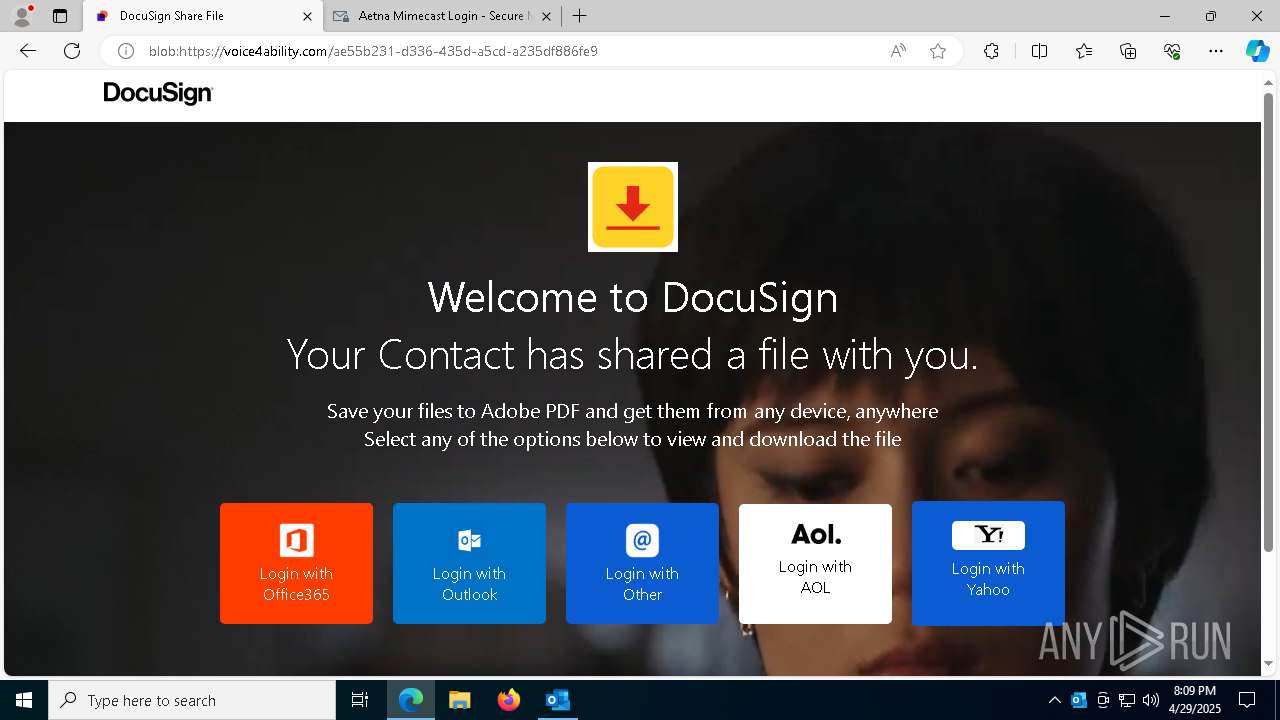The image size is (1280, 720).
Task: Open Task View on taskbar
Action: 360,700
